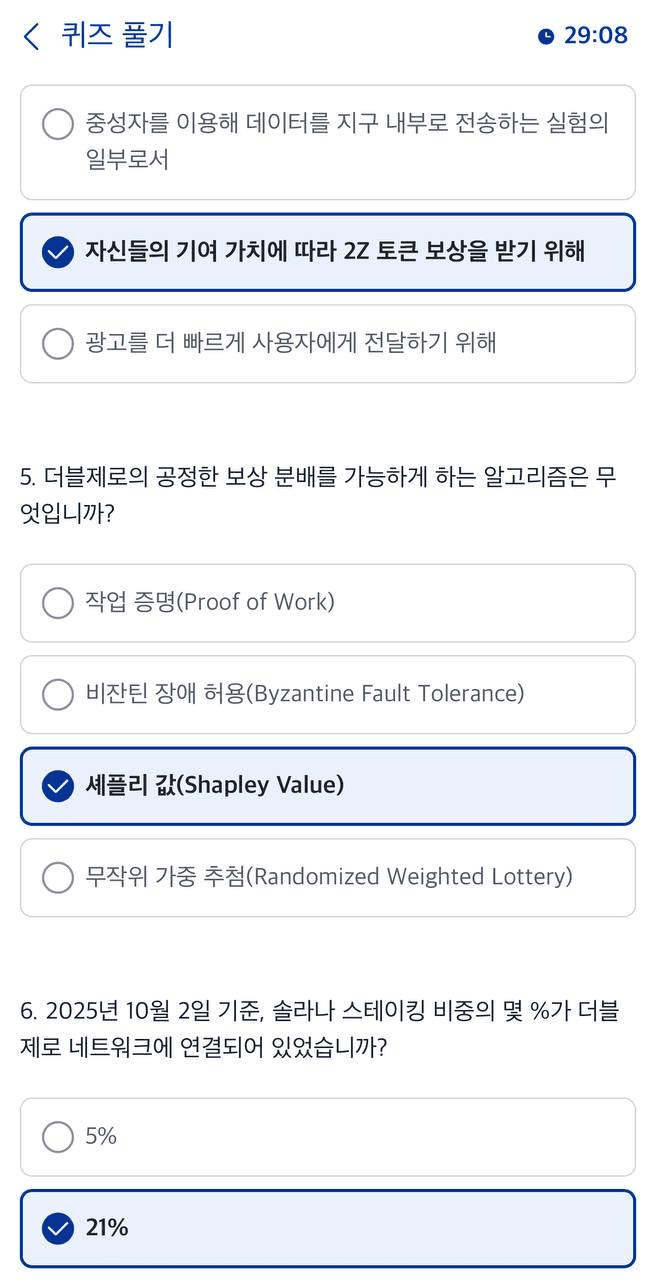Choose the 광고를 더 빠르게 answer option
This screenshot has height=1280, width=656.
click(328, 344)
